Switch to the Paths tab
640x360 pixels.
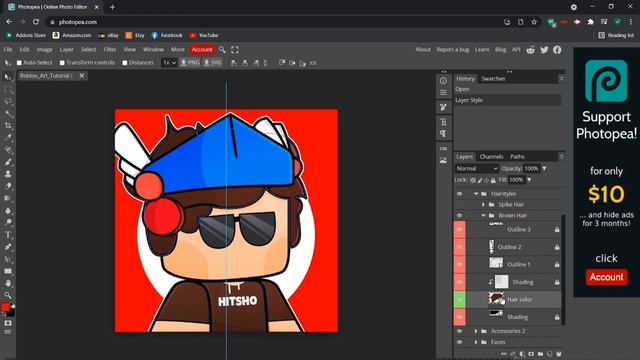[517, 157]
